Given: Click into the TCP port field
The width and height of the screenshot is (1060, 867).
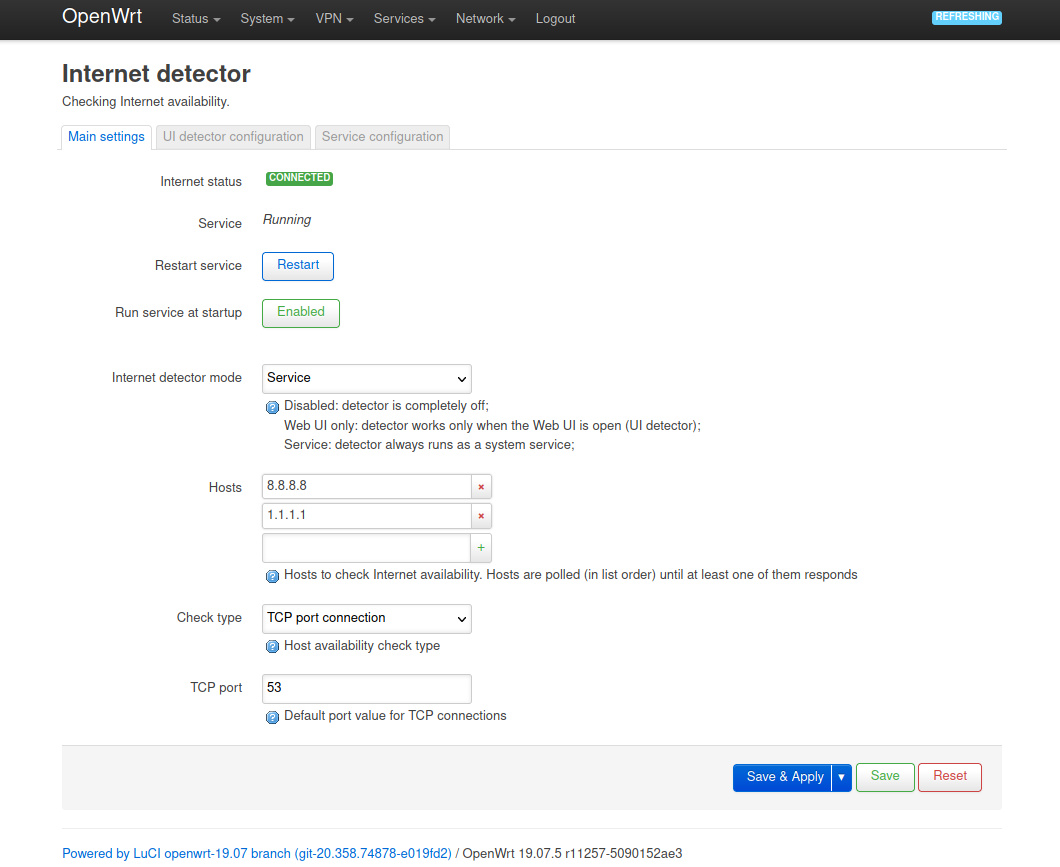Looking at the screenshot, I should click(366, 689).
